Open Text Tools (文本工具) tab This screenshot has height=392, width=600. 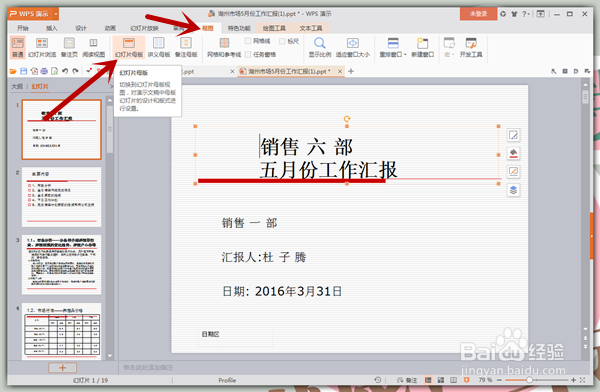tap(311, 28)
